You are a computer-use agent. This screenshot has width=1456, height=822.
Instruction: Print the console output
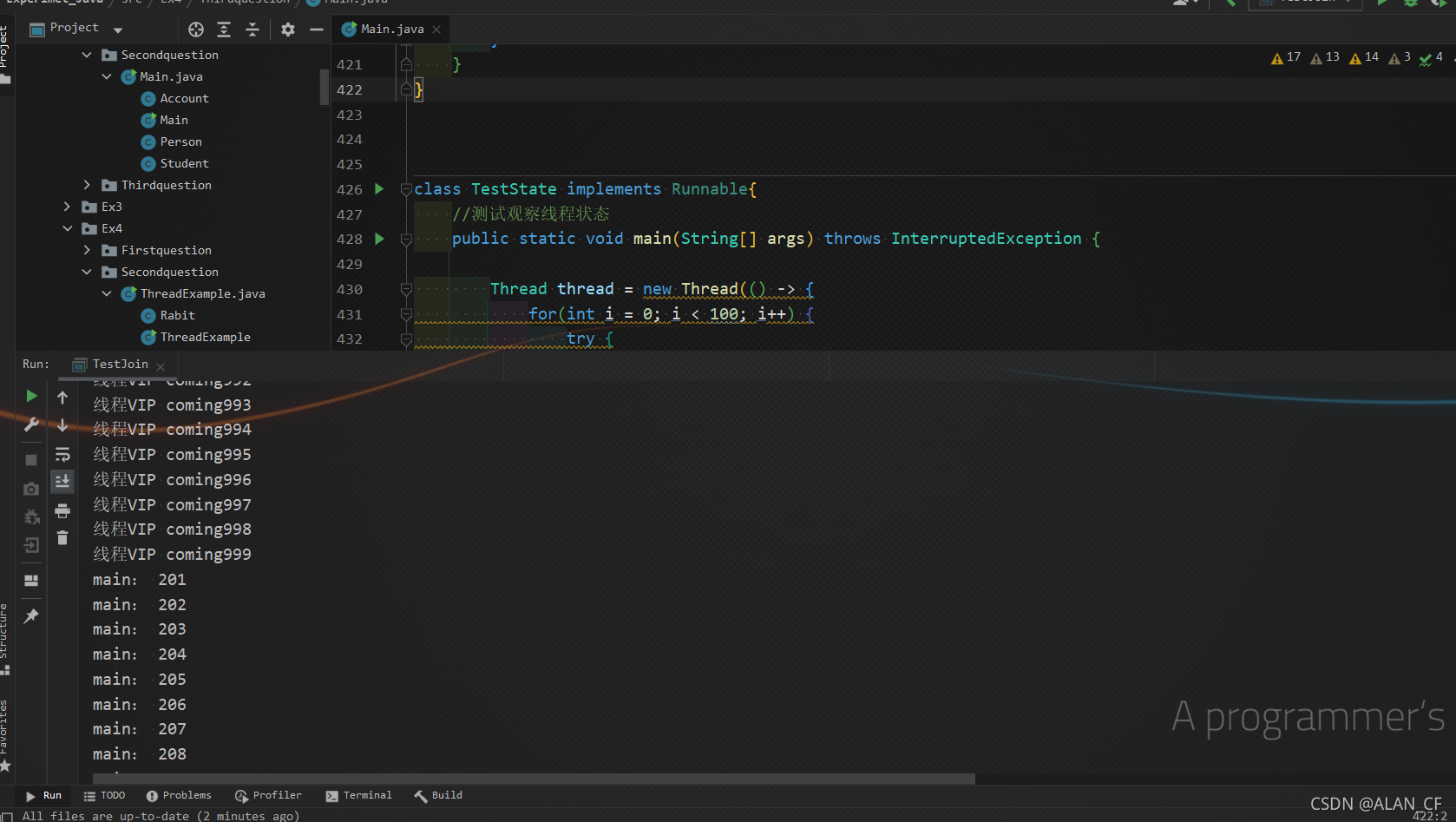[62, 510]
